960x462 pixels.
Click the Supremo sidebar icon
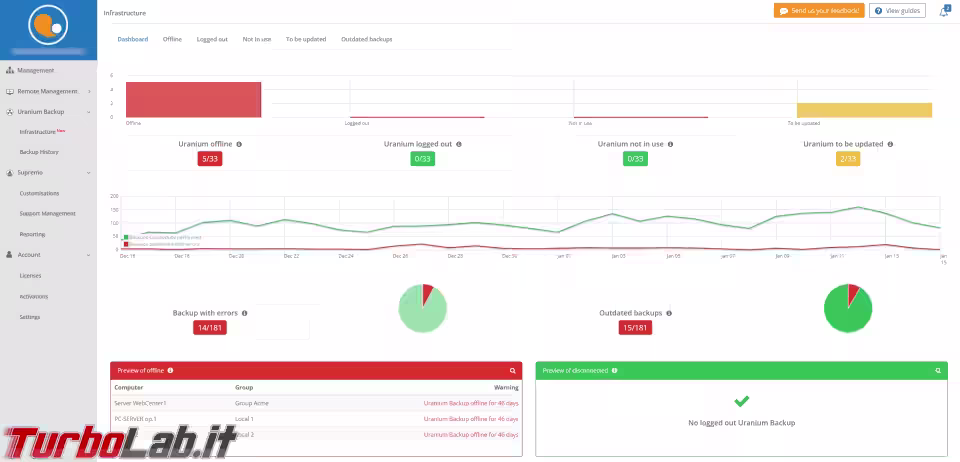pyautogui.click(x=10, y=173)
